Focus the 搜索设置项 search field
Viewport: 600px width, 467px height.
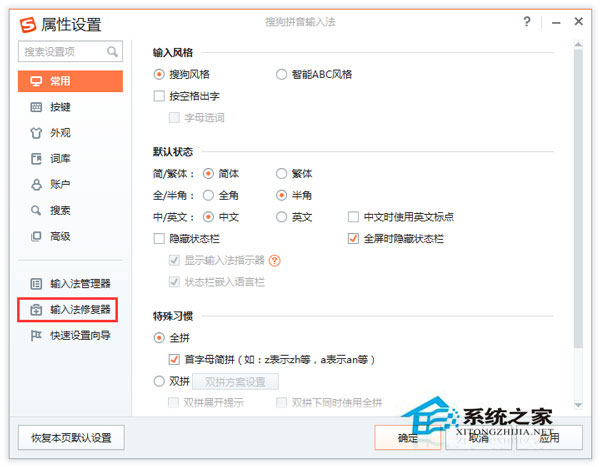70,51
